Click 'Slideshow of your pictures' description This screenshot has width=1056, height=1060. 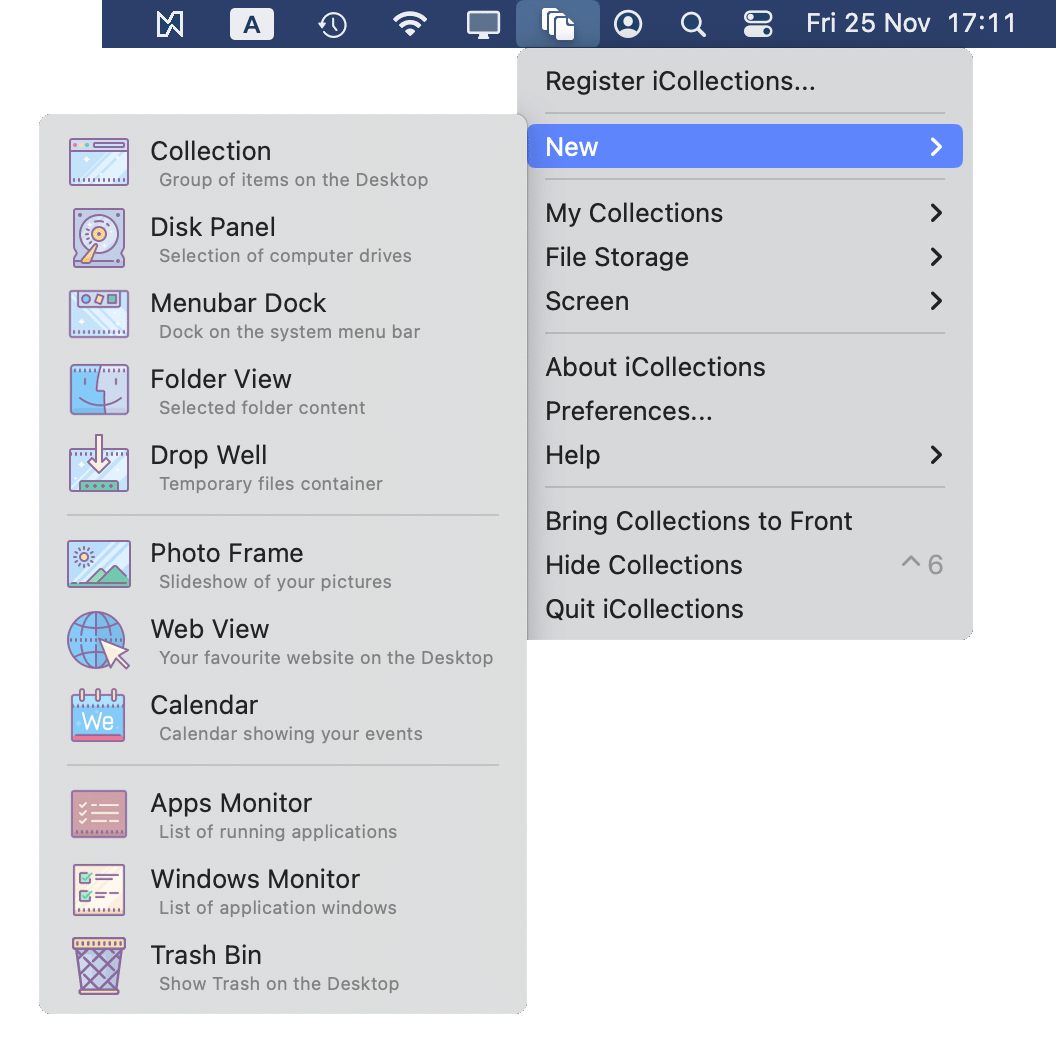tap(275, 582)
